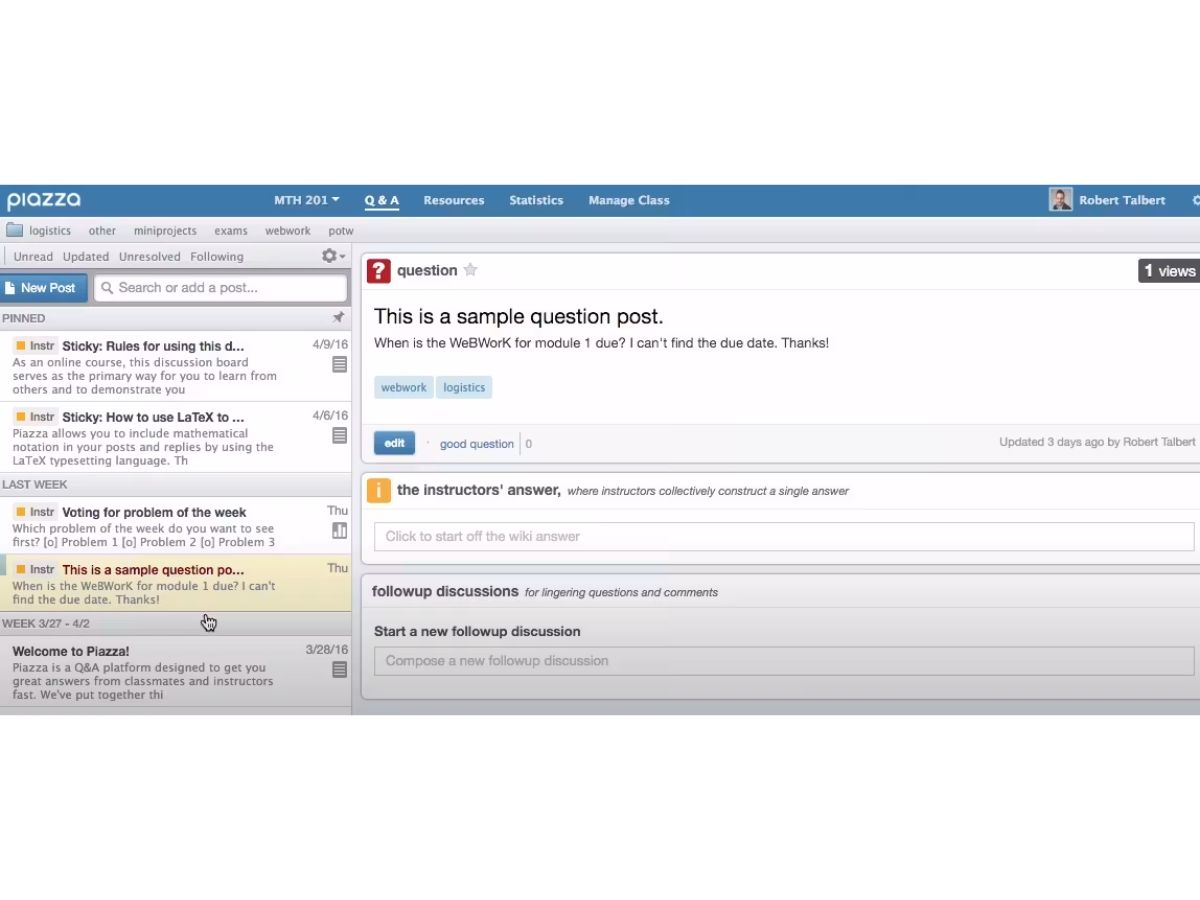Image resolution: width=1200 pixels, height=900 pixels.
Task: Click the Instr badge on Voting post
Action: 36,512
